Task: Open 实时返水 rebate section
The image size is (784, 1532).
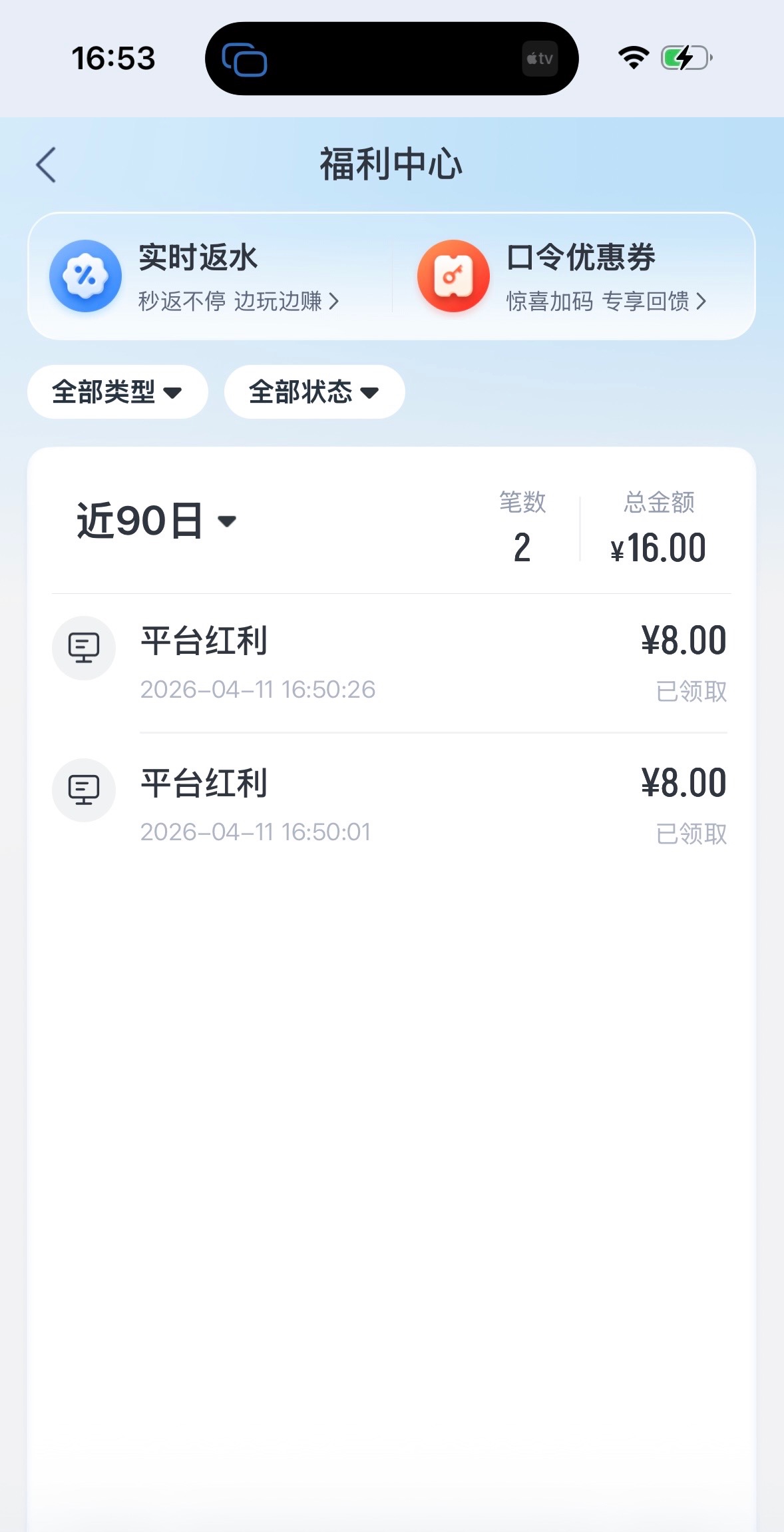Action: (198, 258)
